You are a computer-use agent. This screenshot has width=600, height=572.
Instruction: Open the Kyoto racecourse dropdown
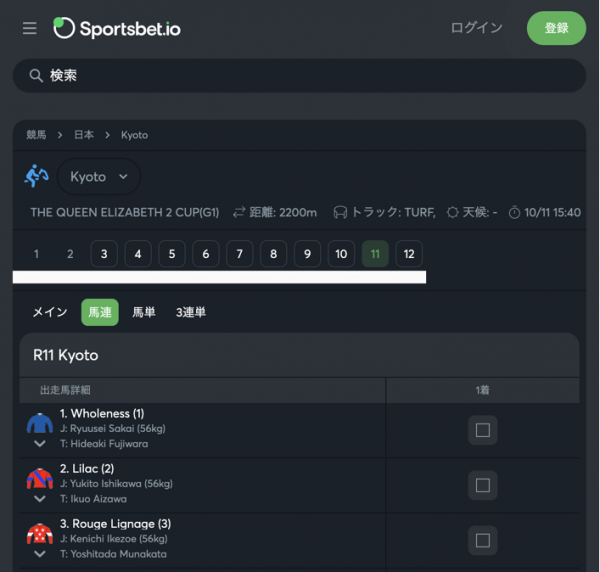[x=99, y=177]
